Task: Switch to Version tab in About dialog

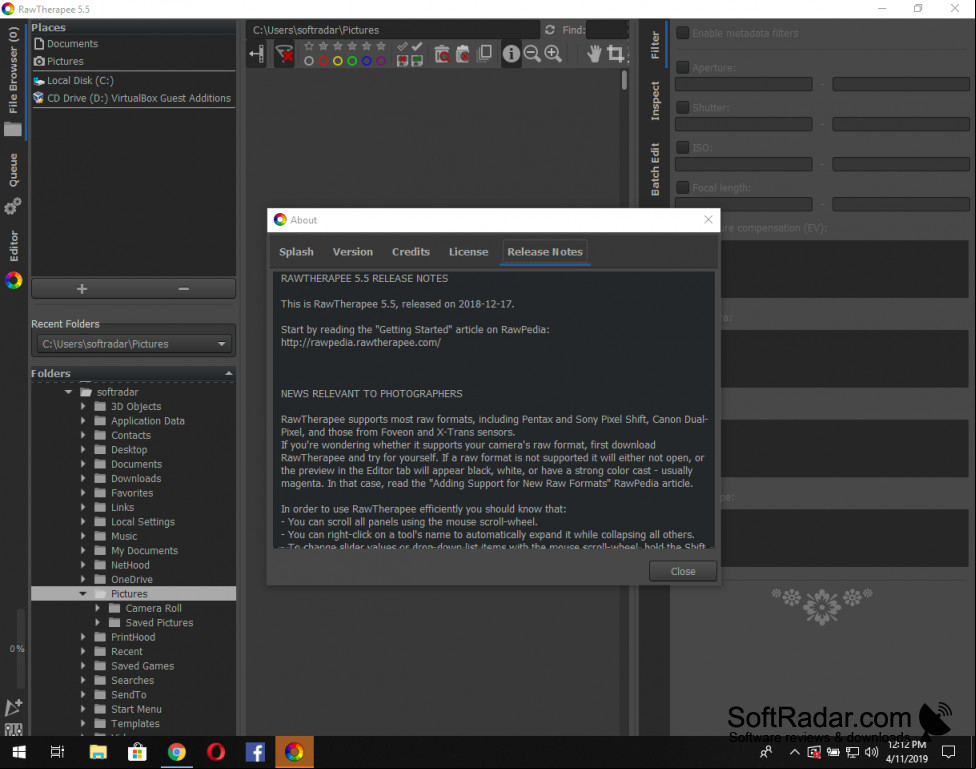Action: point(353,252)
